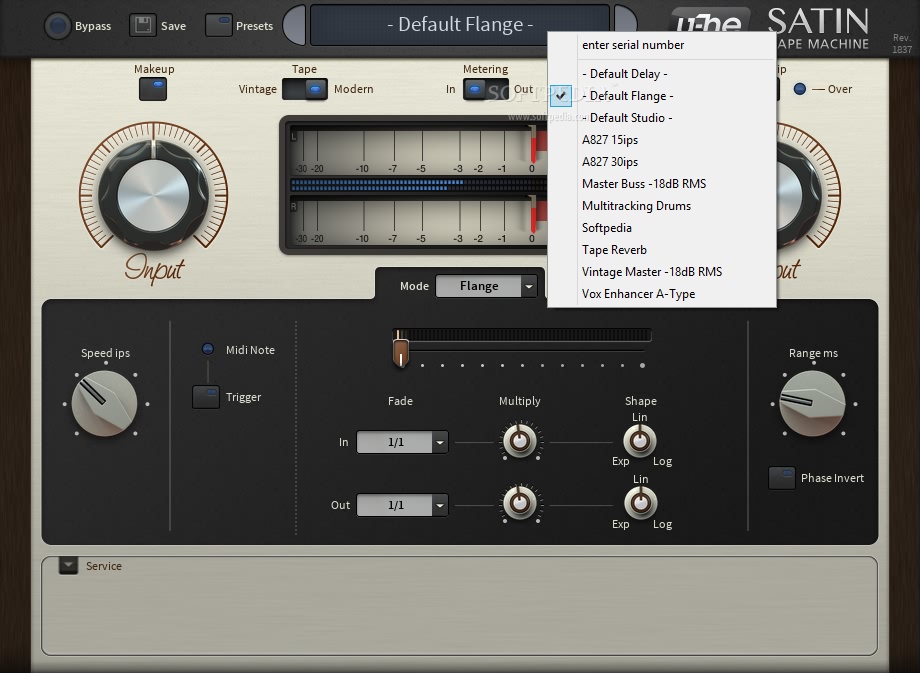Viewport: 920px width, 673px height.
Task: Click the Range ms knob
Action: coord(813,404)
